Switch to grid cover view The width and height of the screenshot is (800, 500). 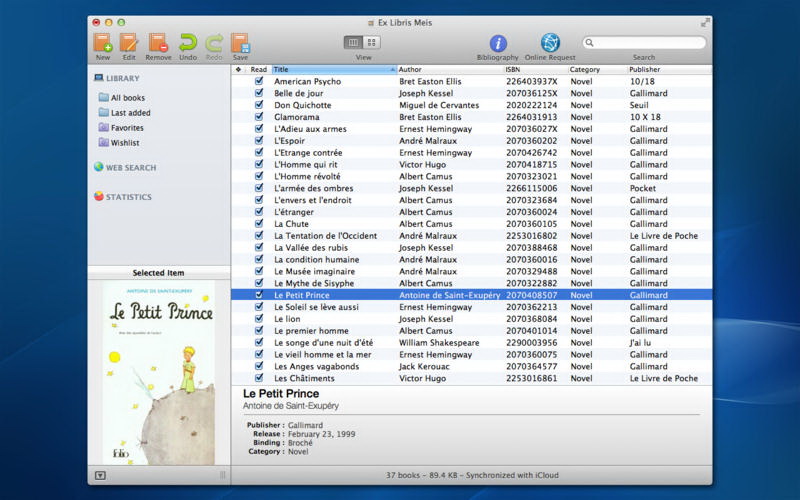(x=372, y=42)
